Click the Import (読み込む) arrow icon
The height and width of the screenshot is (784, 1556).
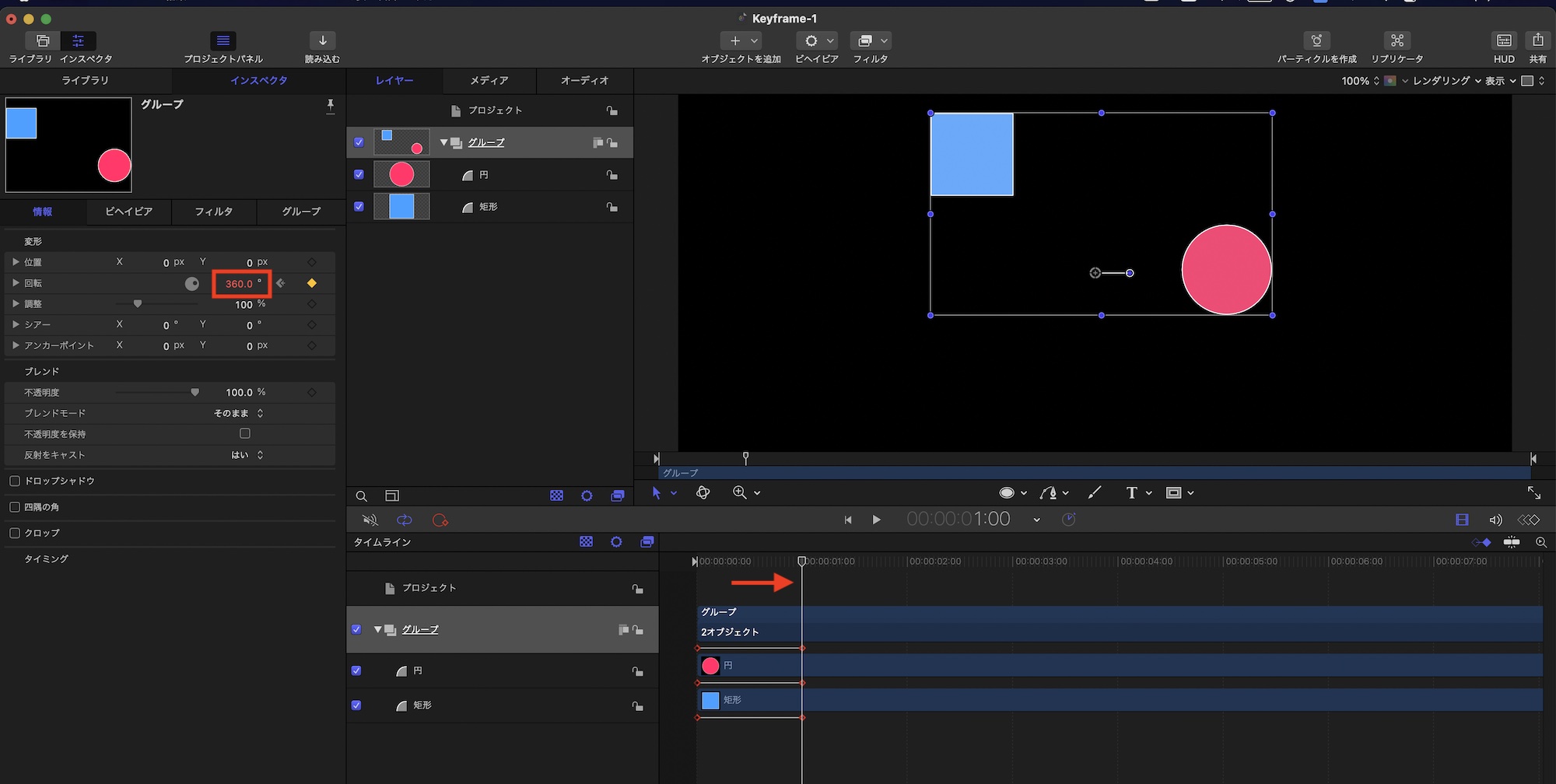(x=322, y=41)
